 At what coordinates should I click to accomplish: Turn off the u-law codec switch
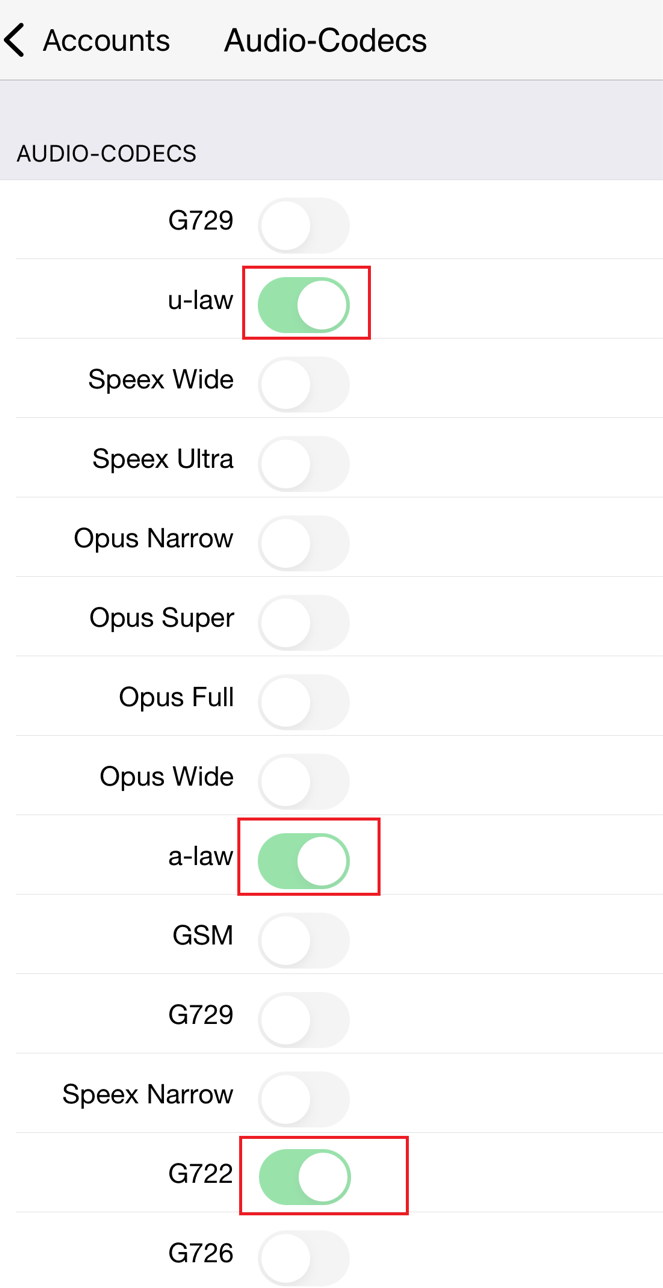(304, 305)
